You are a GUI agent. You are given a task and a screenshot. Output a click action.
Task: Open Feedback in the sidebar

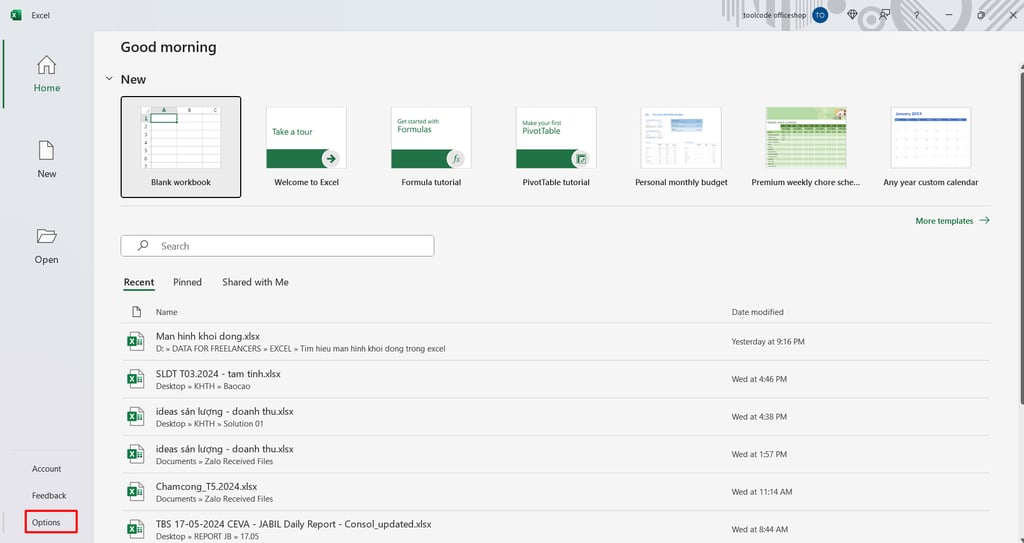pyautogui.click(x=49, y=495)
